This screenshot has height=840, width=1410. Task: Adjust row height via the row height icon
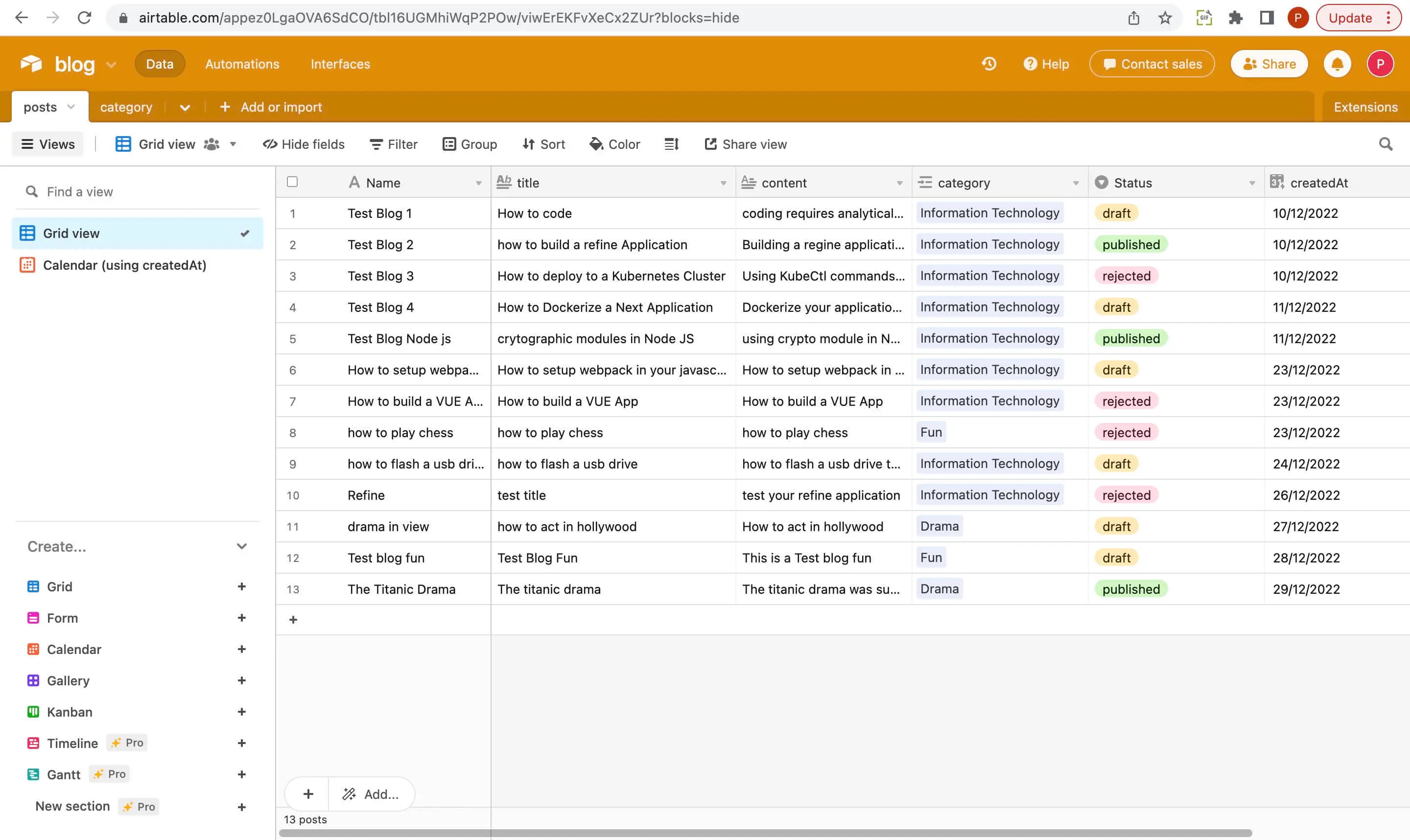671,144
